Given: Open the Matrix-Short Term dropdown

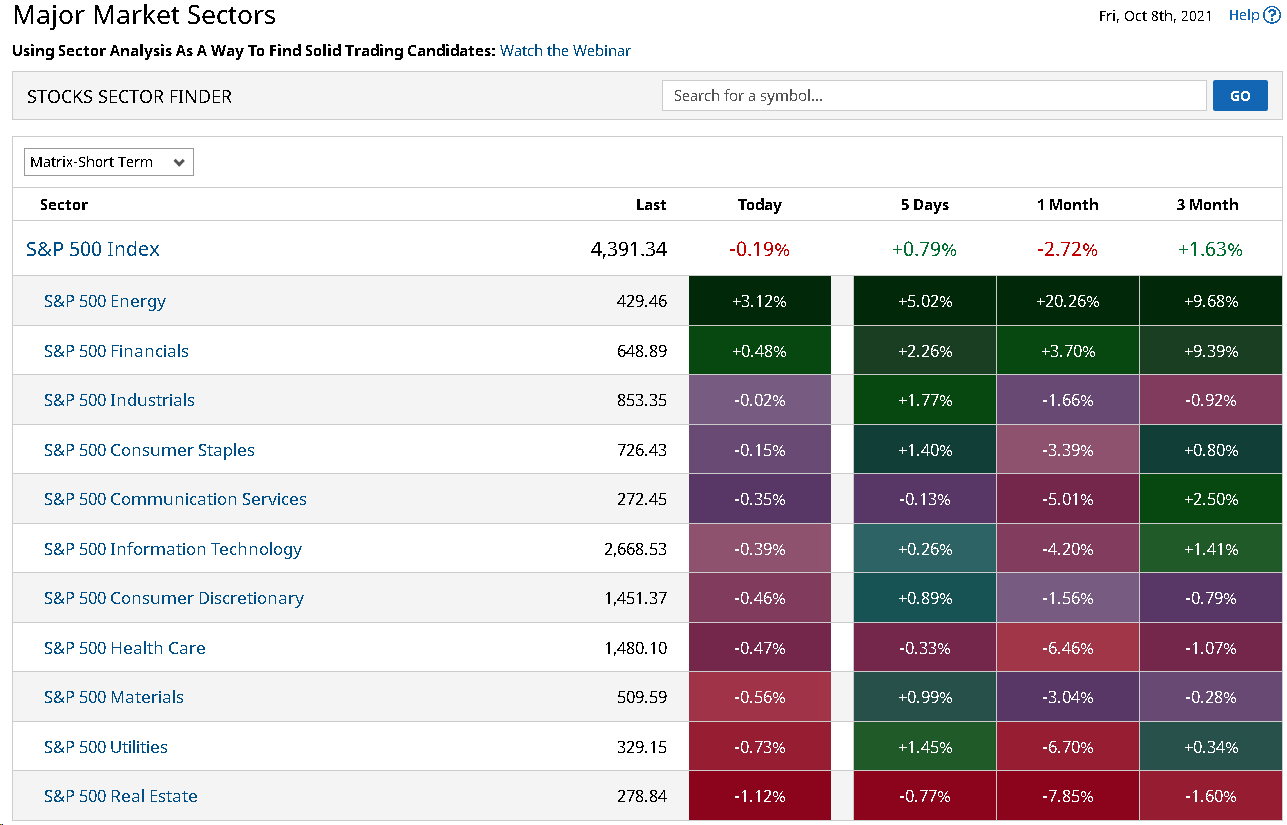Looking at the screenshot, I should 109,162.
